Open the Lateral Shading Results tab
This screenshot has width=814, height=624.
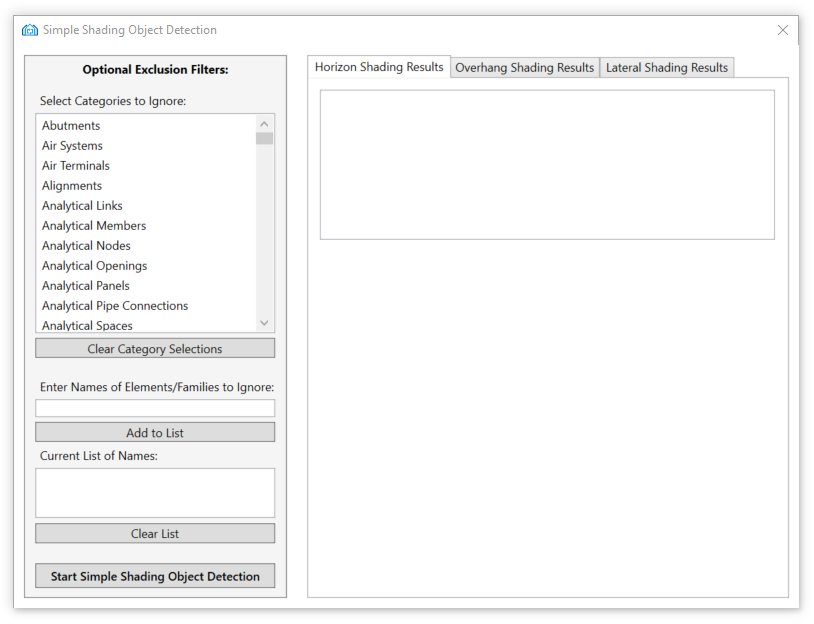tap(667, 68)
